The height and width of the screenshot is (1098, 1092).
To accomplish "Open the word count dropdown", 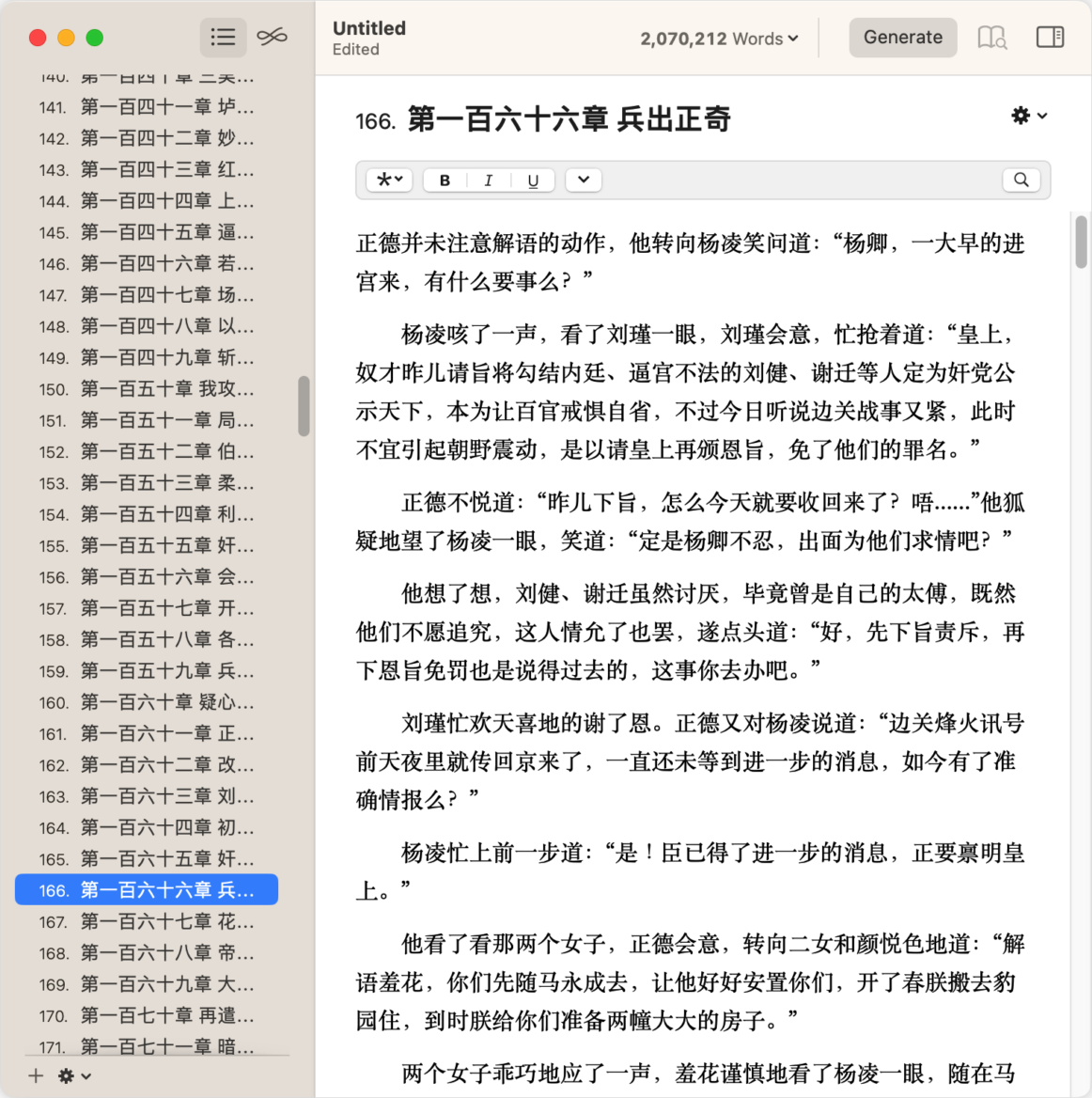I will click(719, 39).
